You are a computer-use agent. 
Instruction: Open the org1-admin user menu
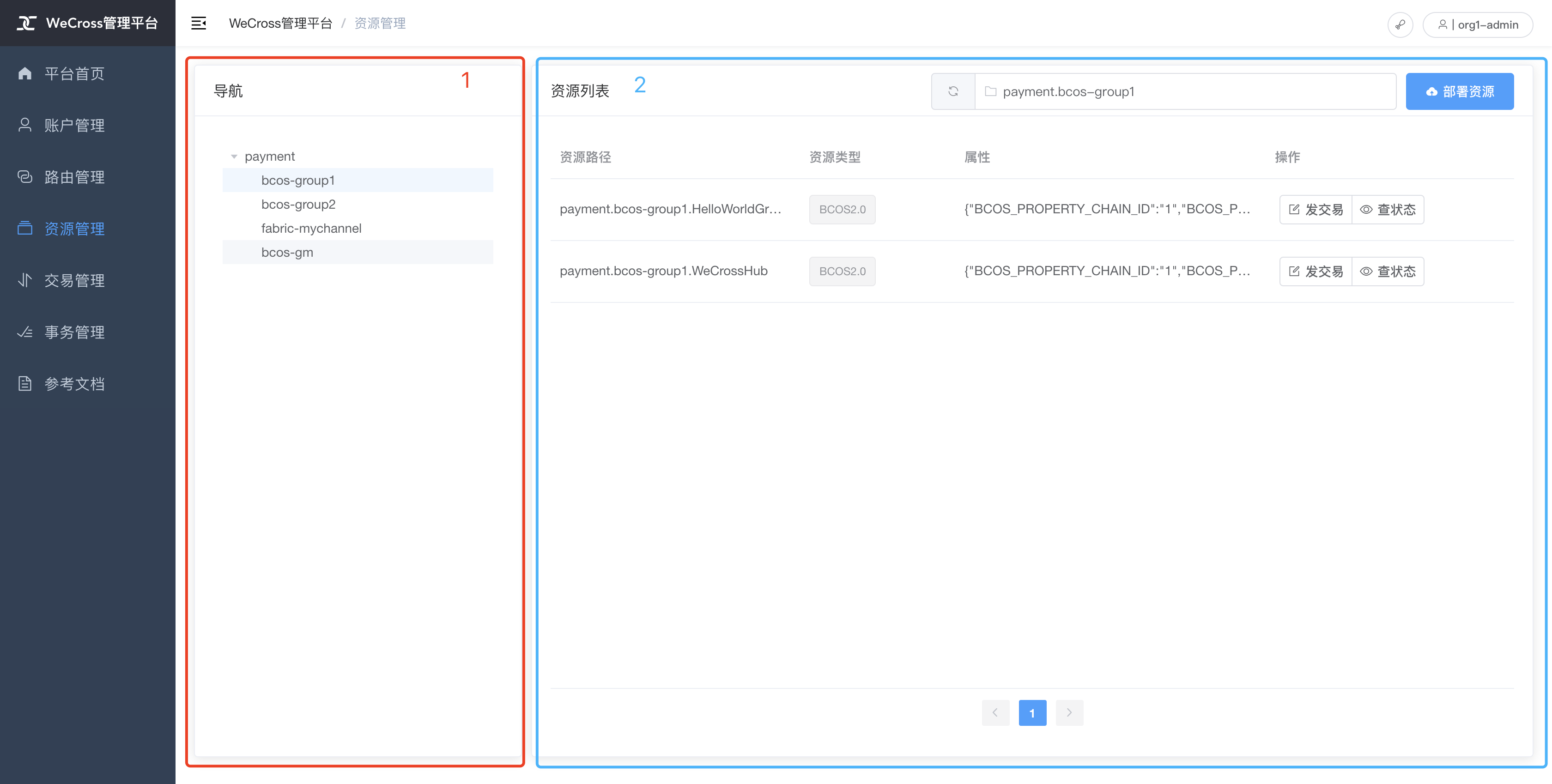1477,24
